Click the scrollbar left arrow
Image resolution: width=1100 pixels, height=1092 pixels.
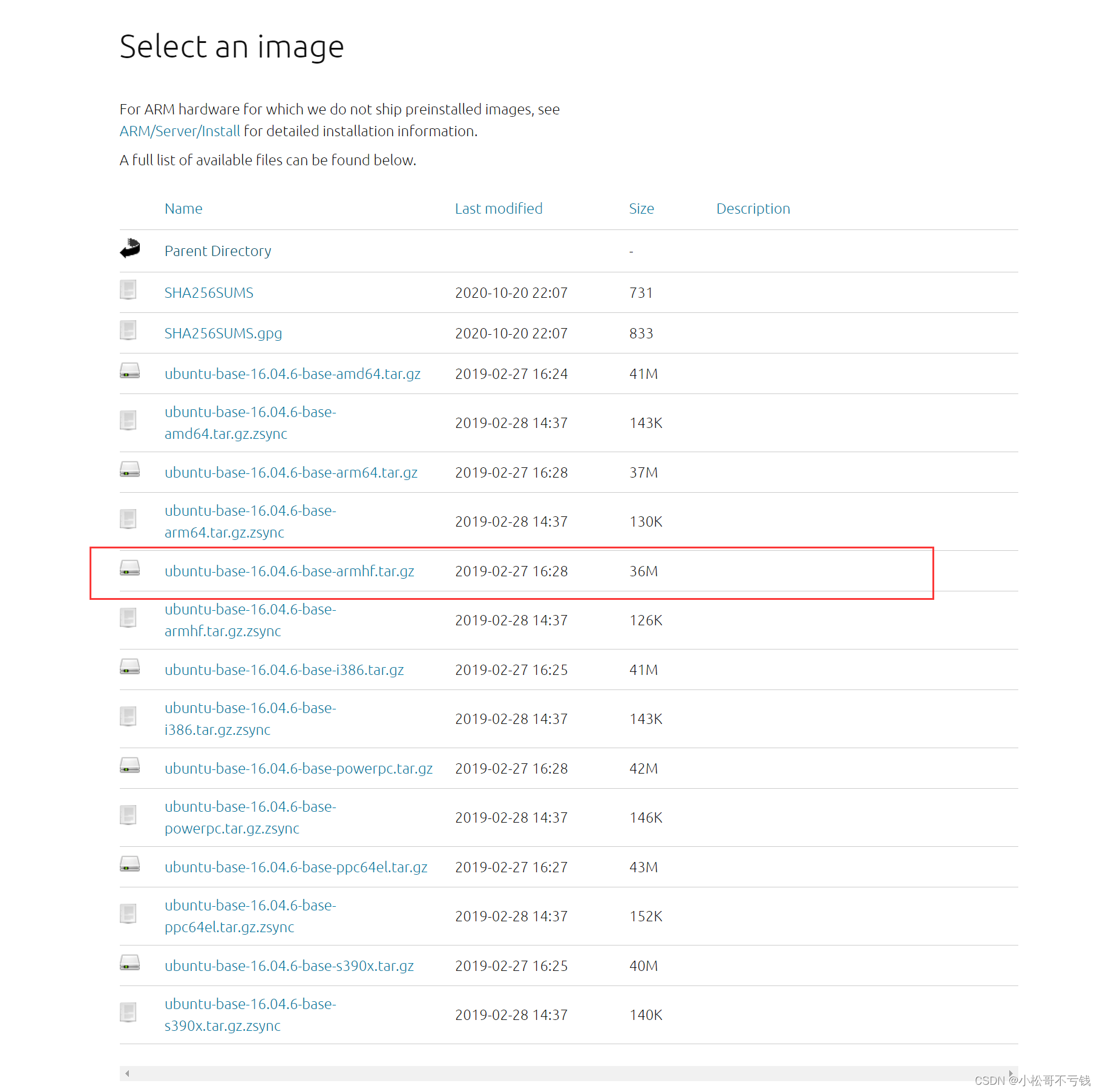[x=127, y=1073]
